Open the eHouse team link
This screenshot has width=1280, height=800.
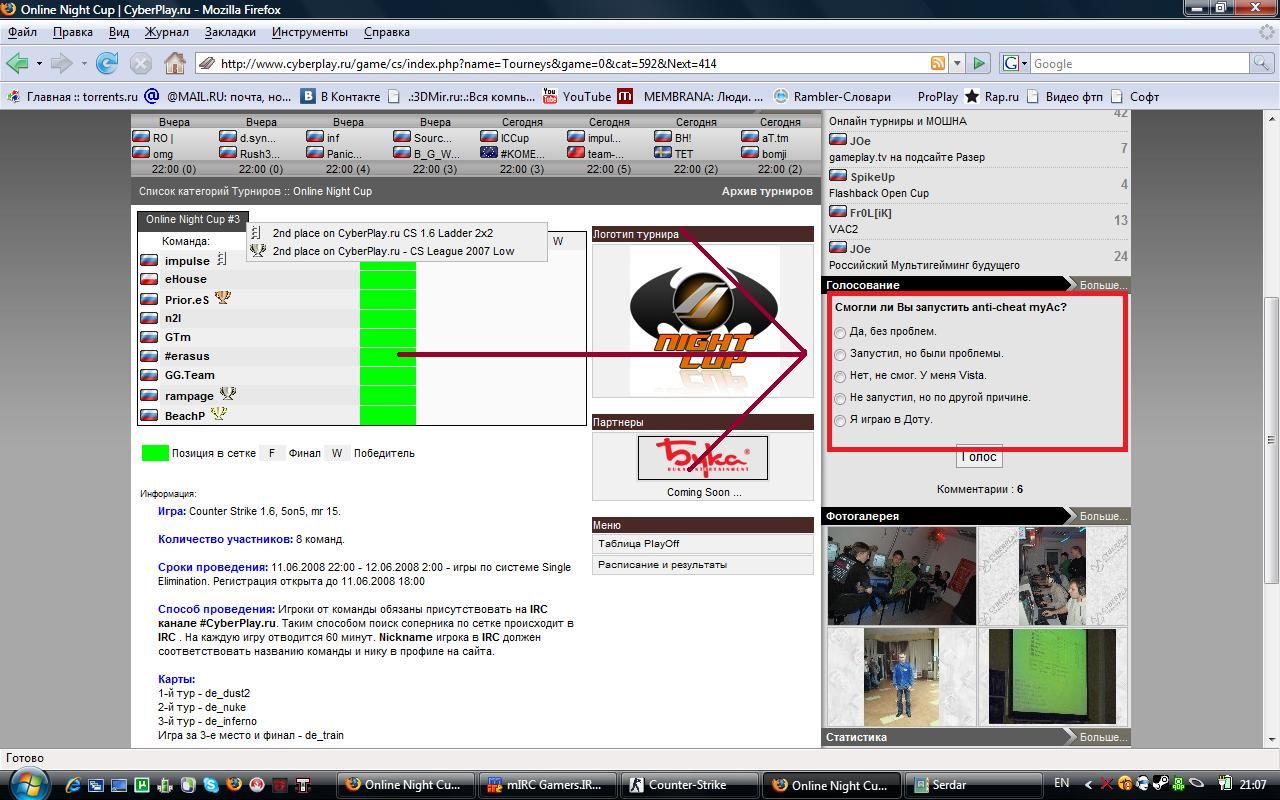186,279
